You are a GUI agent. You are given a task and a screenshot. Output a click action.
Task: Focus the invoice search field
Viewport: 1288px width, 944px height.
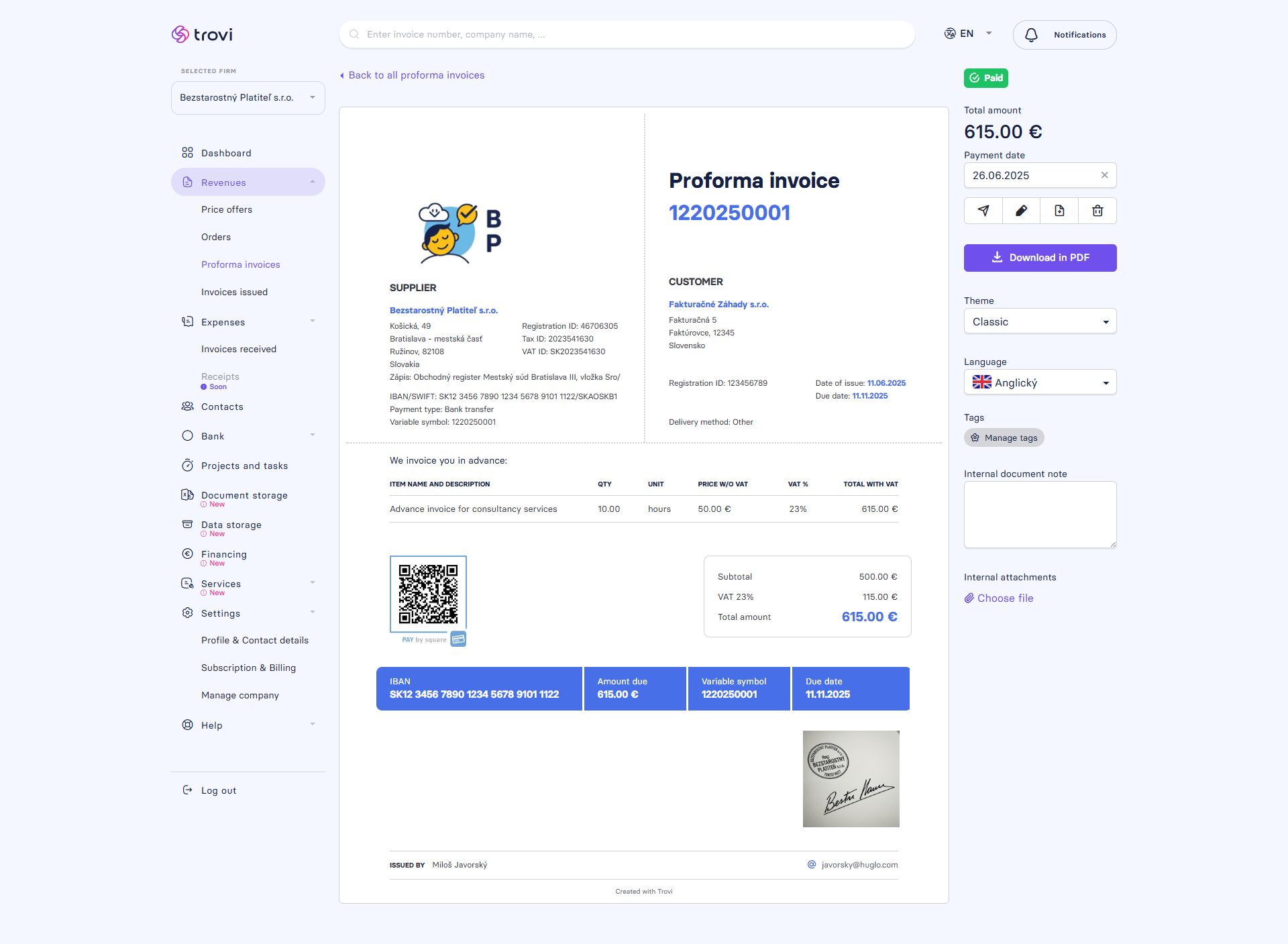[x=627, y=34]
